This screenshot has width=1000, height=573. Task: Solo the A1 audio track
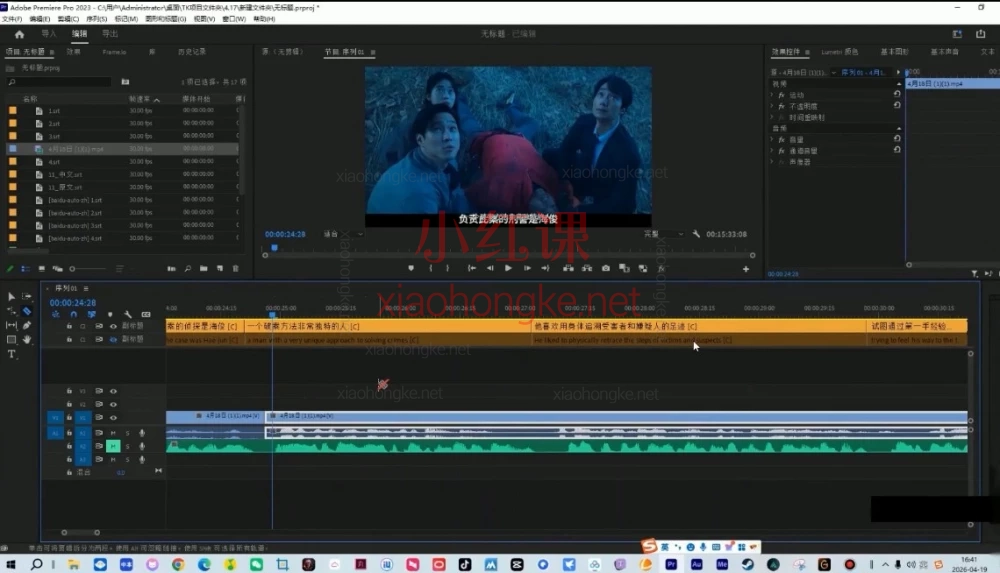(128, 433)
